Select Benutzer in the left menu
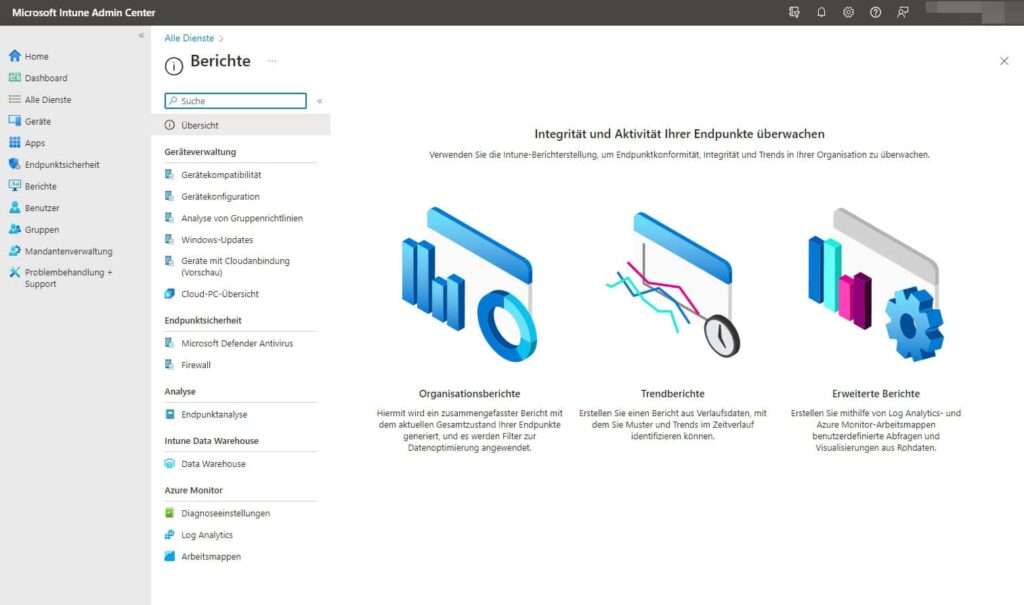Viewport: 1024px width, 605px height. [x=43, y=207]
